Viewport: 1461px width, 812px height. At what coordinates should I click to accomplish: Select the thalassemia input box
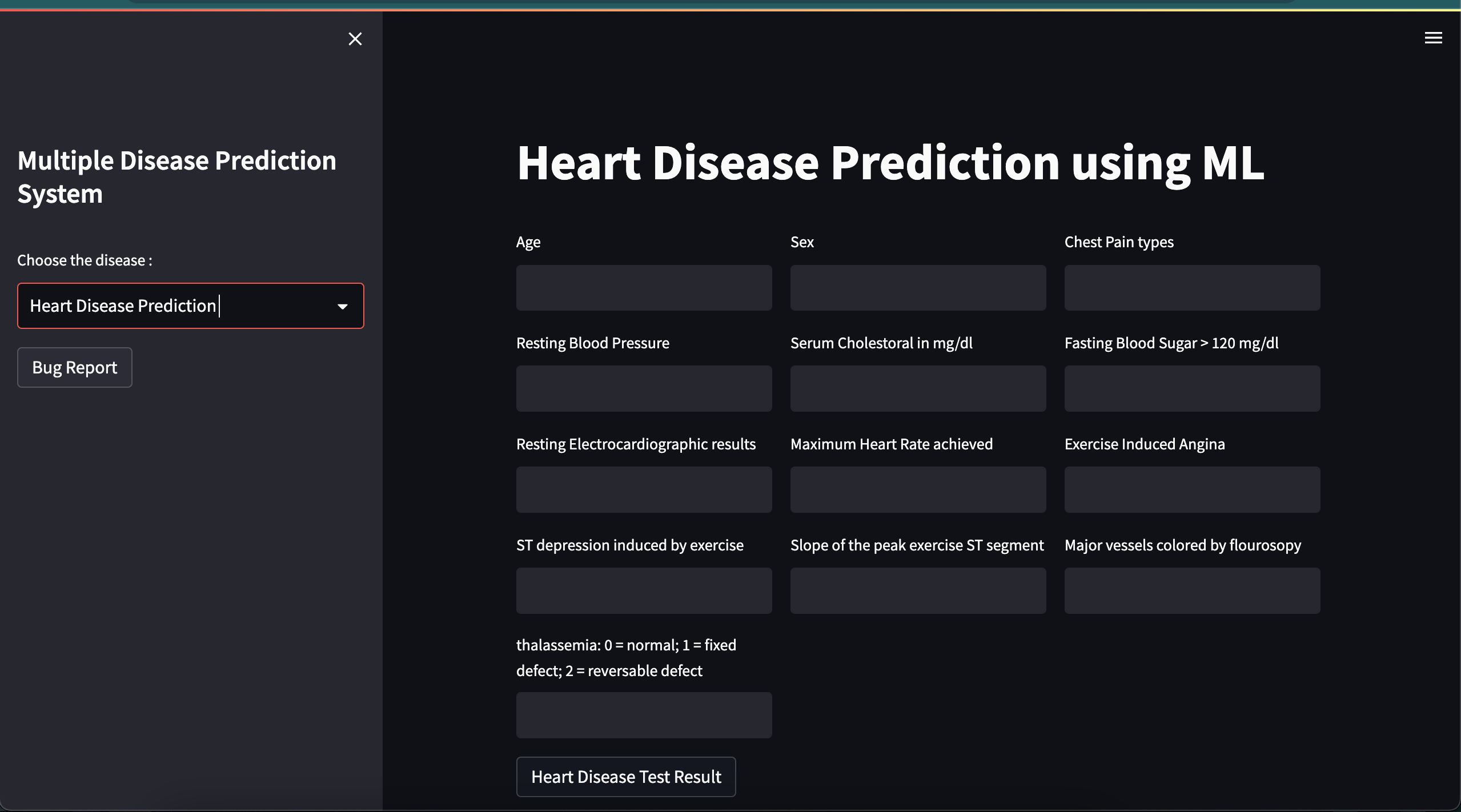(643, 714)
